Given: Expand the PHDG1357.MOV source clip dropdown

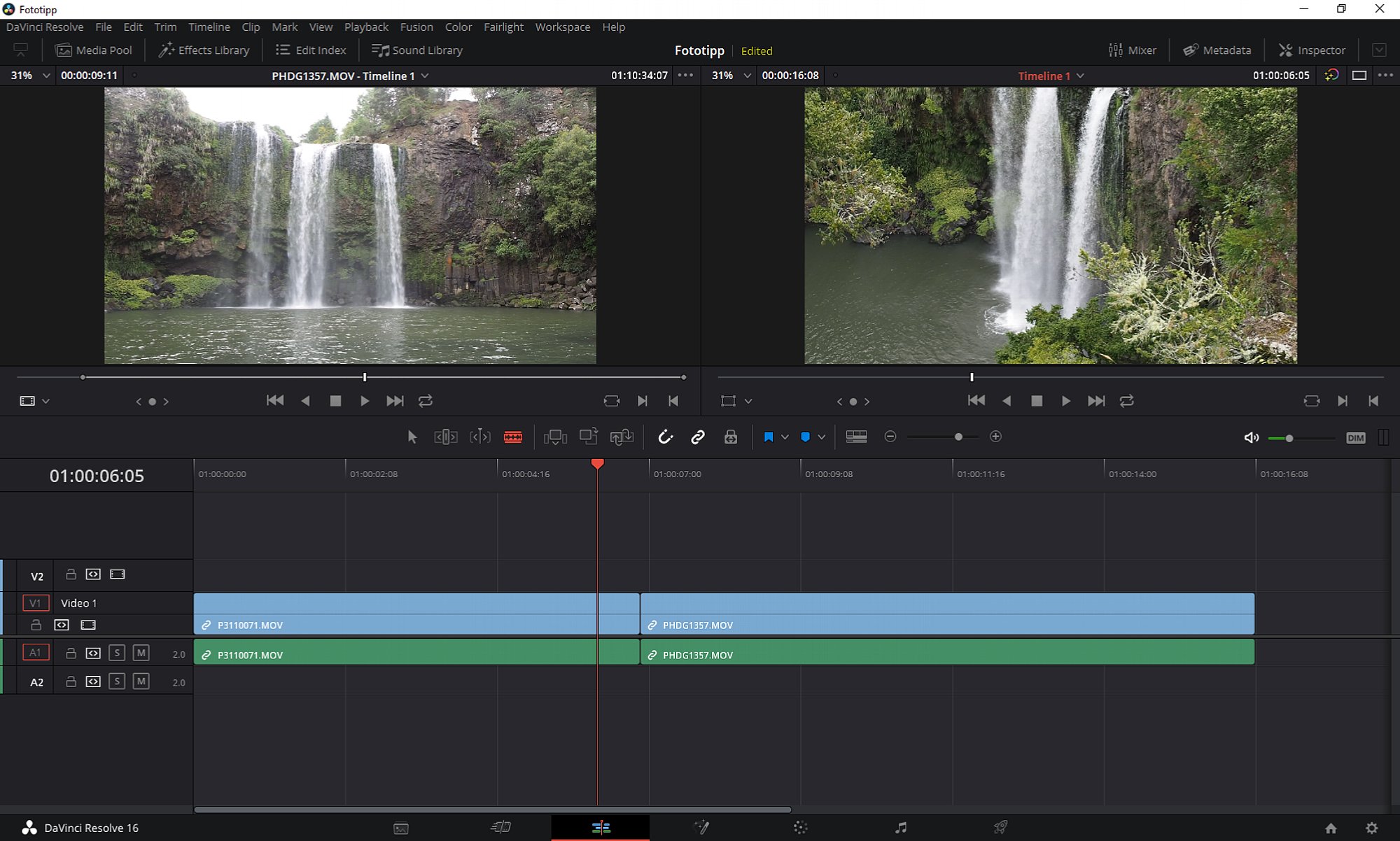Looking at the screenshot, I should pos(425,76).
